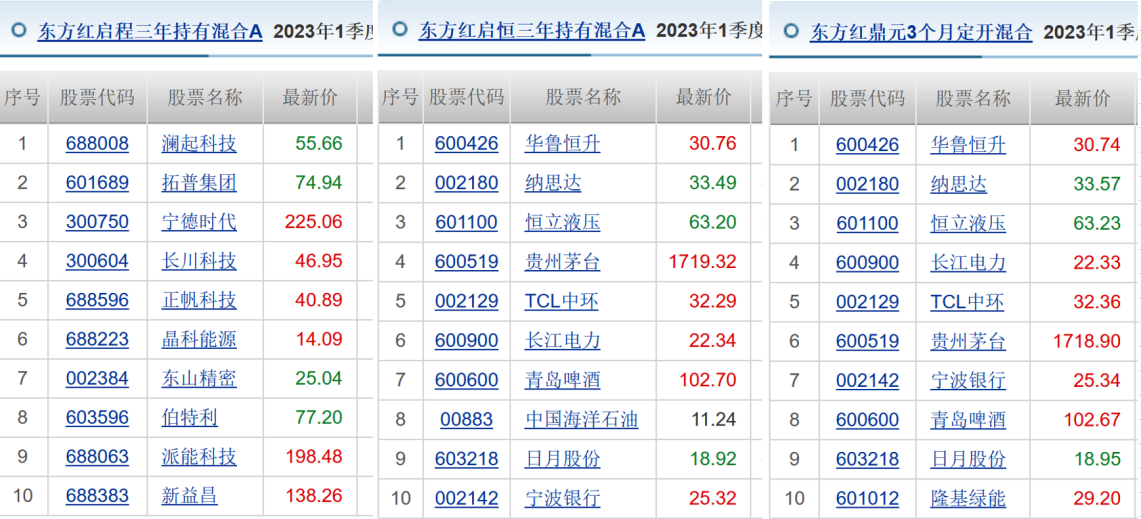Select the price 29.20 for 隆基绿能
This screenshot has width=1141, height=519.
pos(1097,499)
